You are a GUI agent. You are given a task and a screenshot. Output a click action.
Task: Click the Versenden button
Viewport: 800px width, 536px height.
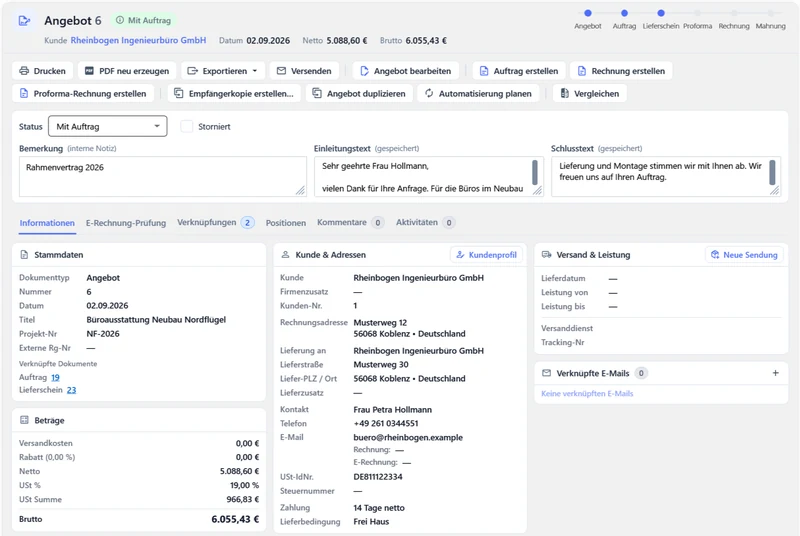304,71
